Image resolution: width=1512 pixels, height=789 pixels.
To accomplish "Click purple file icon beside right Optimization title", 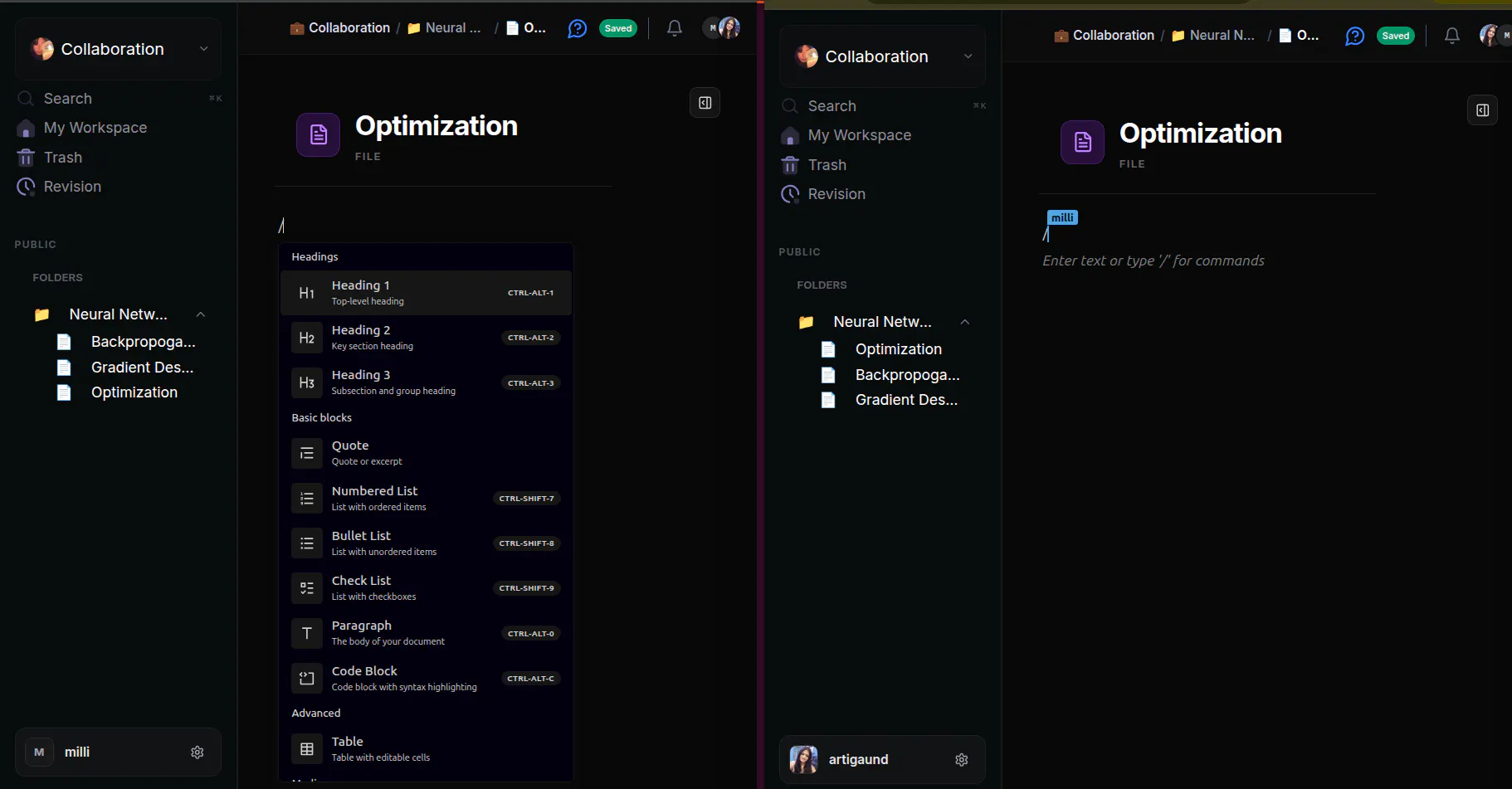I will pyautogui.click(x=1083, y=142).
